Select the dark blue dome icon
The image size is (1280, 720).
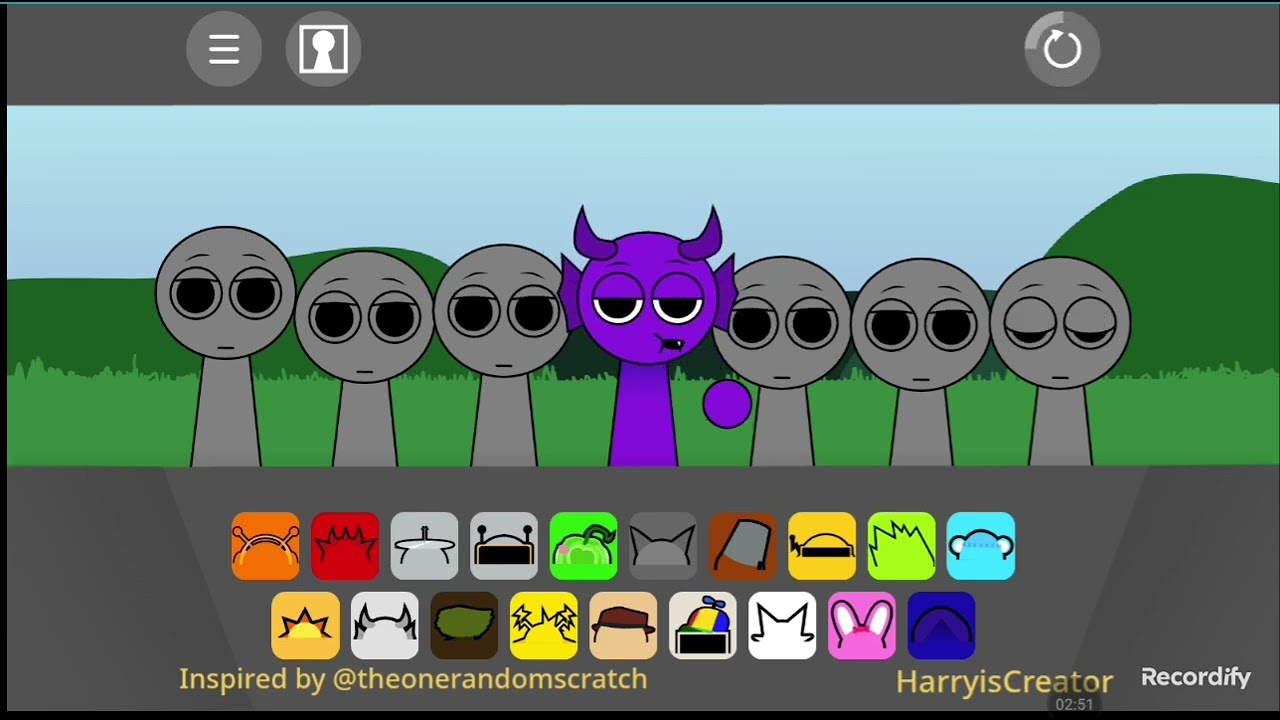(x=941, y=626)
